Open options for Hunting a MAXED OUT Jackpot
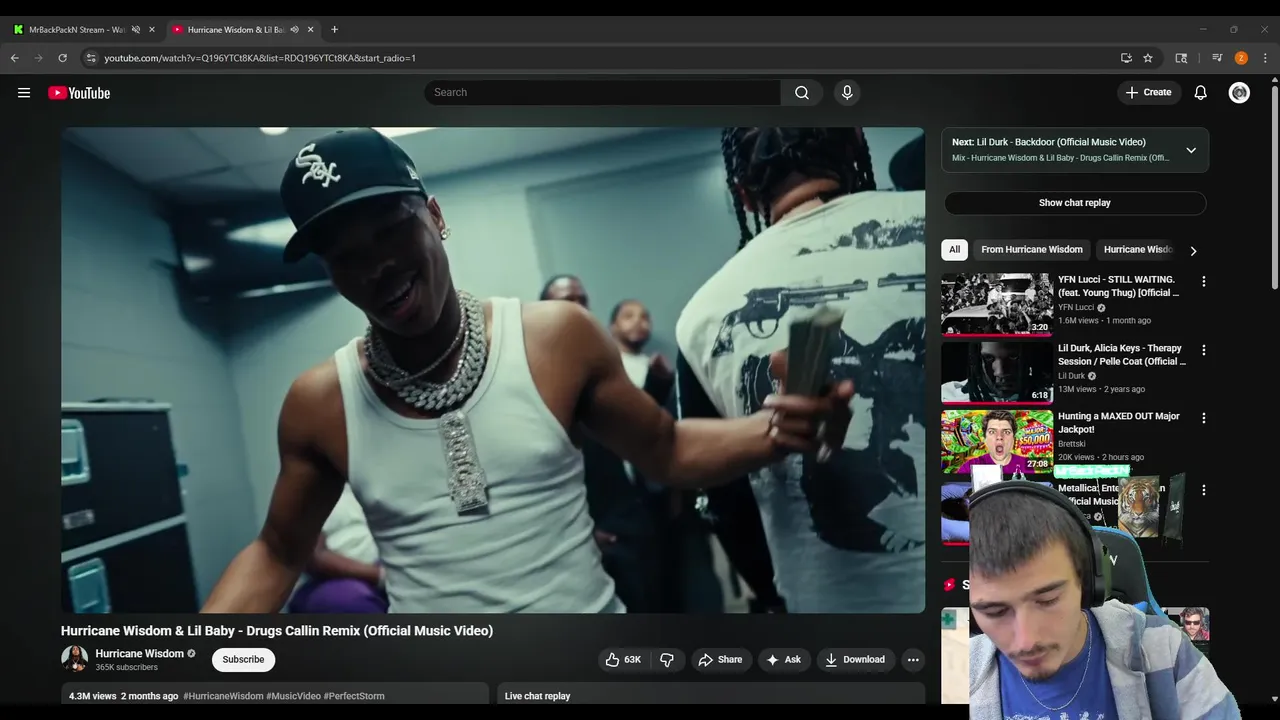The image size is (1280, 720). [1204, 418]
